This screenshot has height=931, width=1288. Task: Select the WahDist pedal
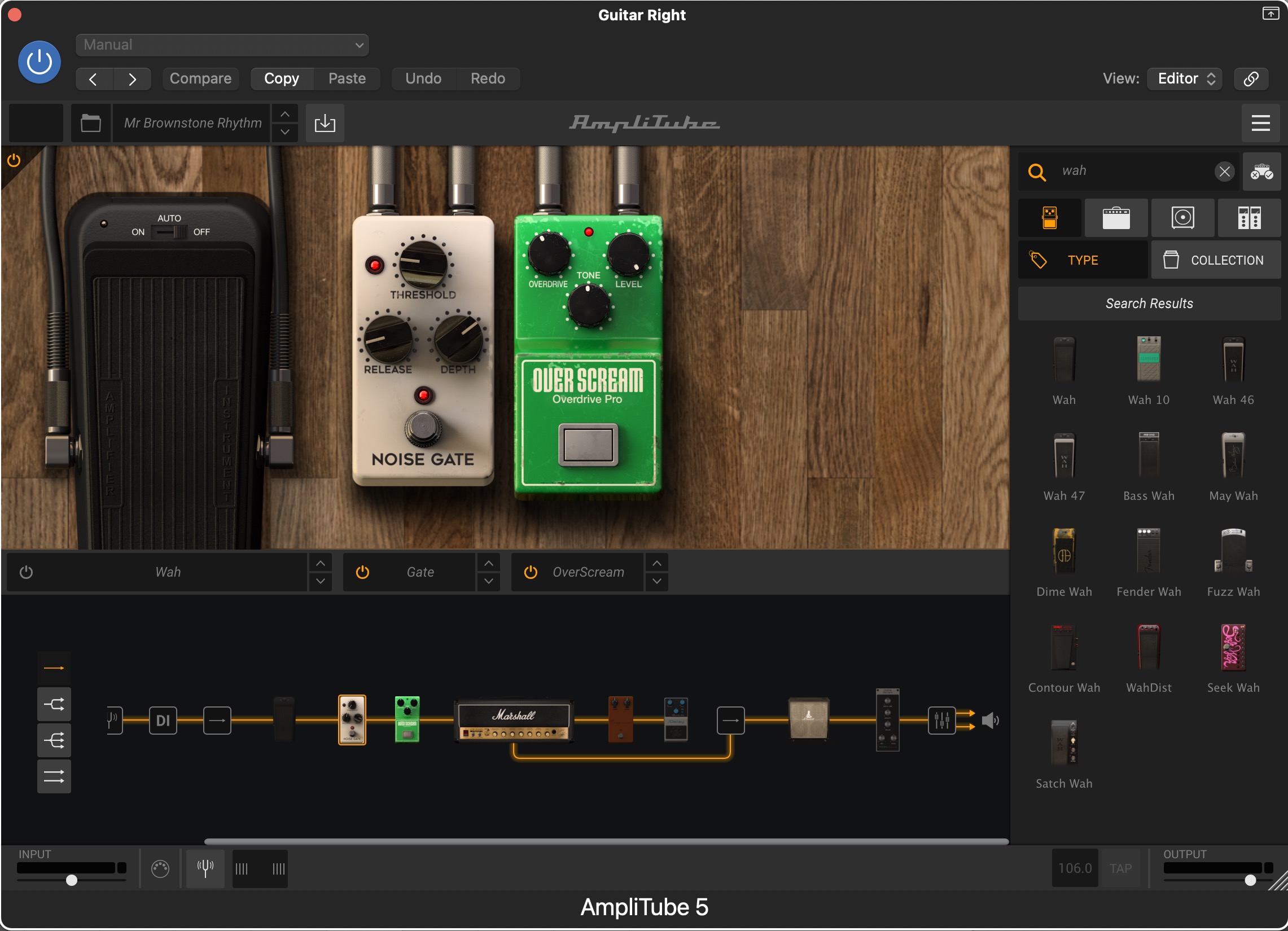(x=1148, y=658)
